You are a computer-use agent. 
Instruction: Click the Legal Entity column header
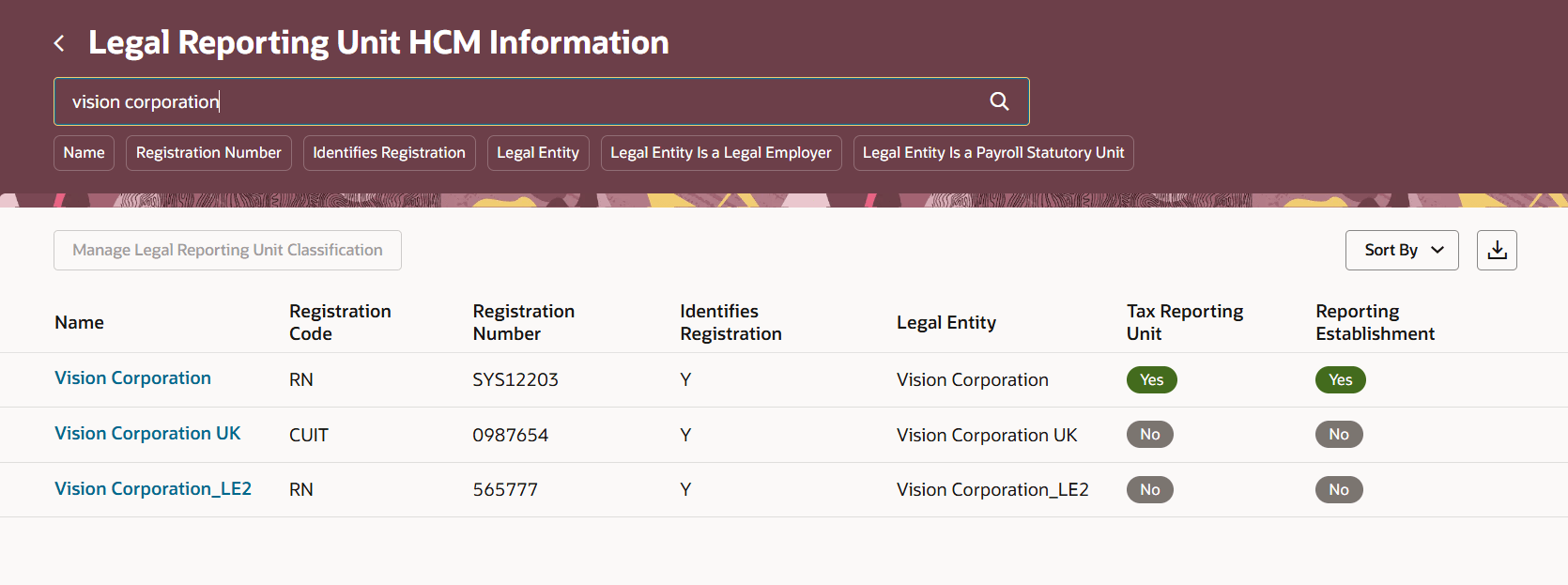click(x=945, y=322)
